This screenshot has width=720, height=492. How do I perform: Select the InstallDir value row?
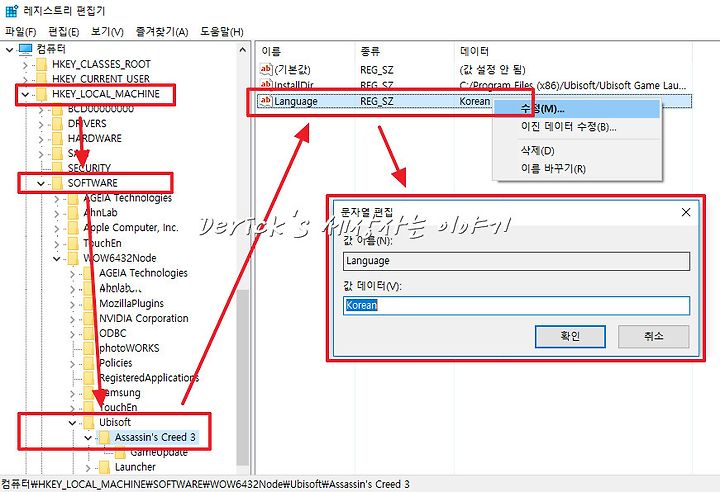(475, 85)
